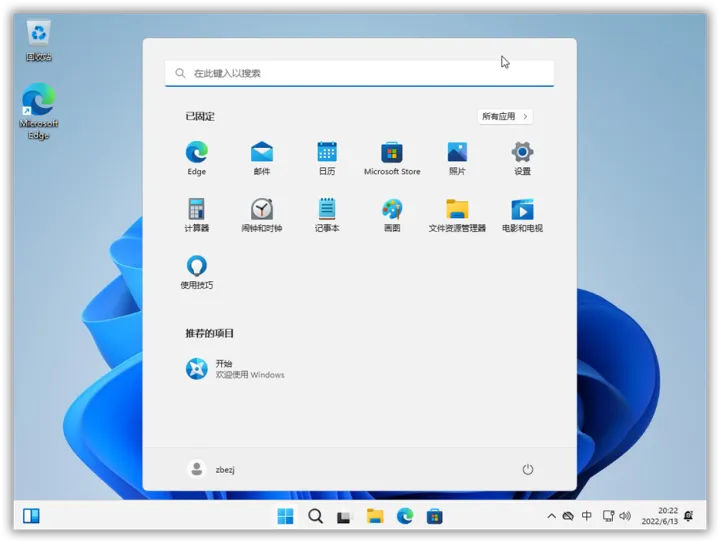Open the volume speaker tray icon

click(625, 516)
